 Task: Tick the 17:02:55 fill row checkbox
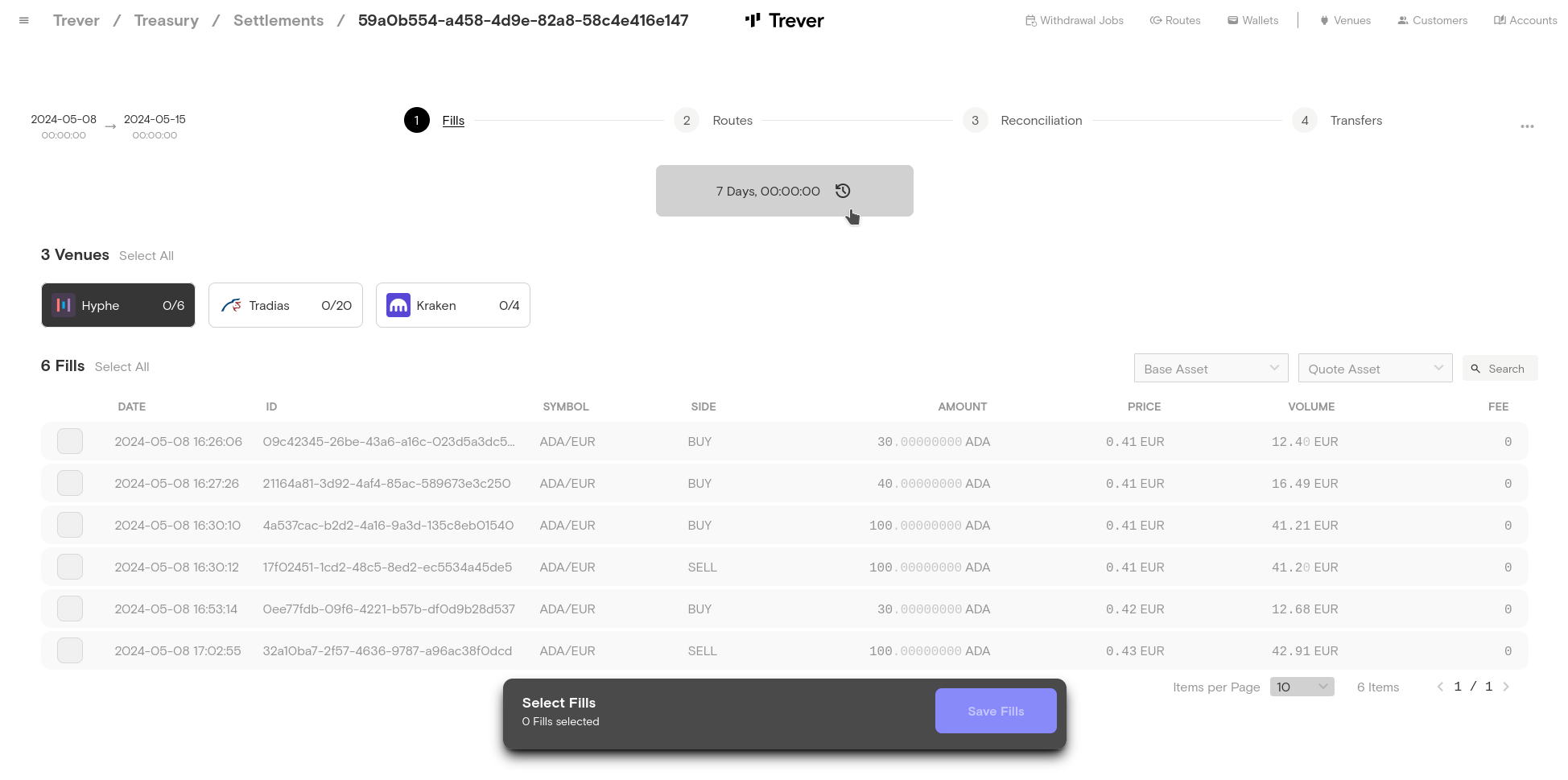[70, 650]
